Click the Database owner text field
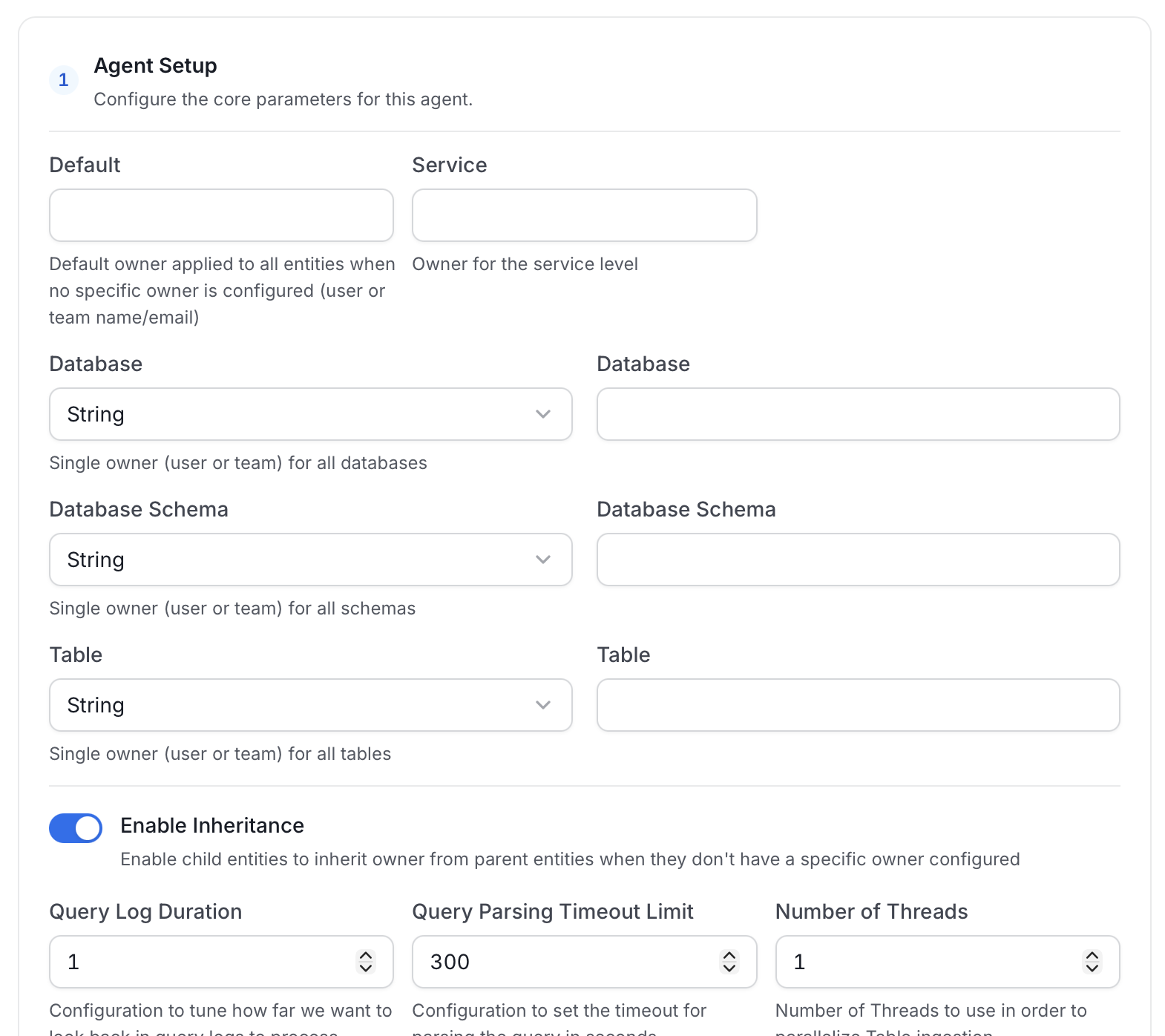 point(859,414)
